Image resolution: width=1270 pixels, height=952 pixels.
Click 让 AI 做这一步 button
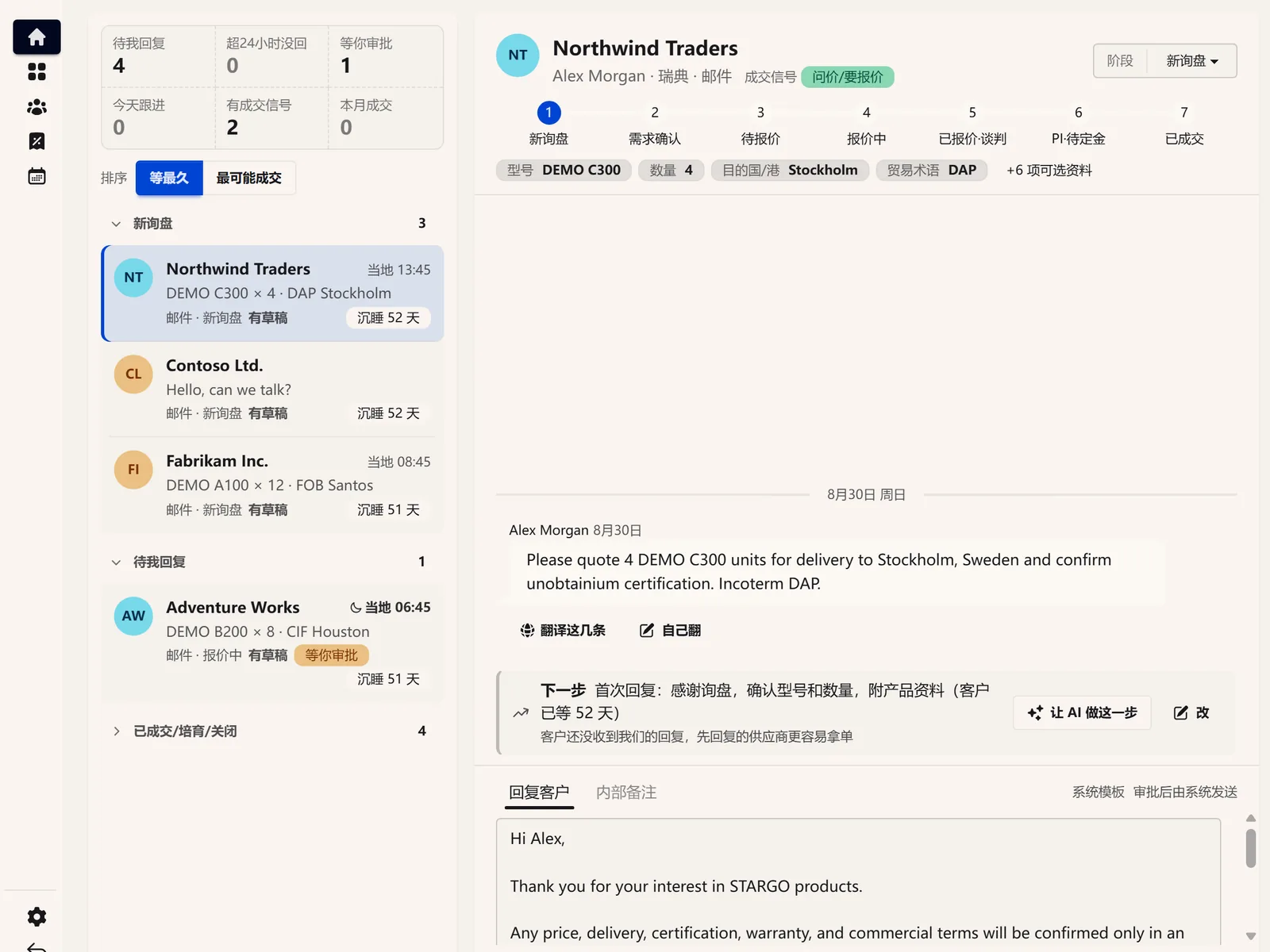pyautogui.click(x=1083, y=712)
